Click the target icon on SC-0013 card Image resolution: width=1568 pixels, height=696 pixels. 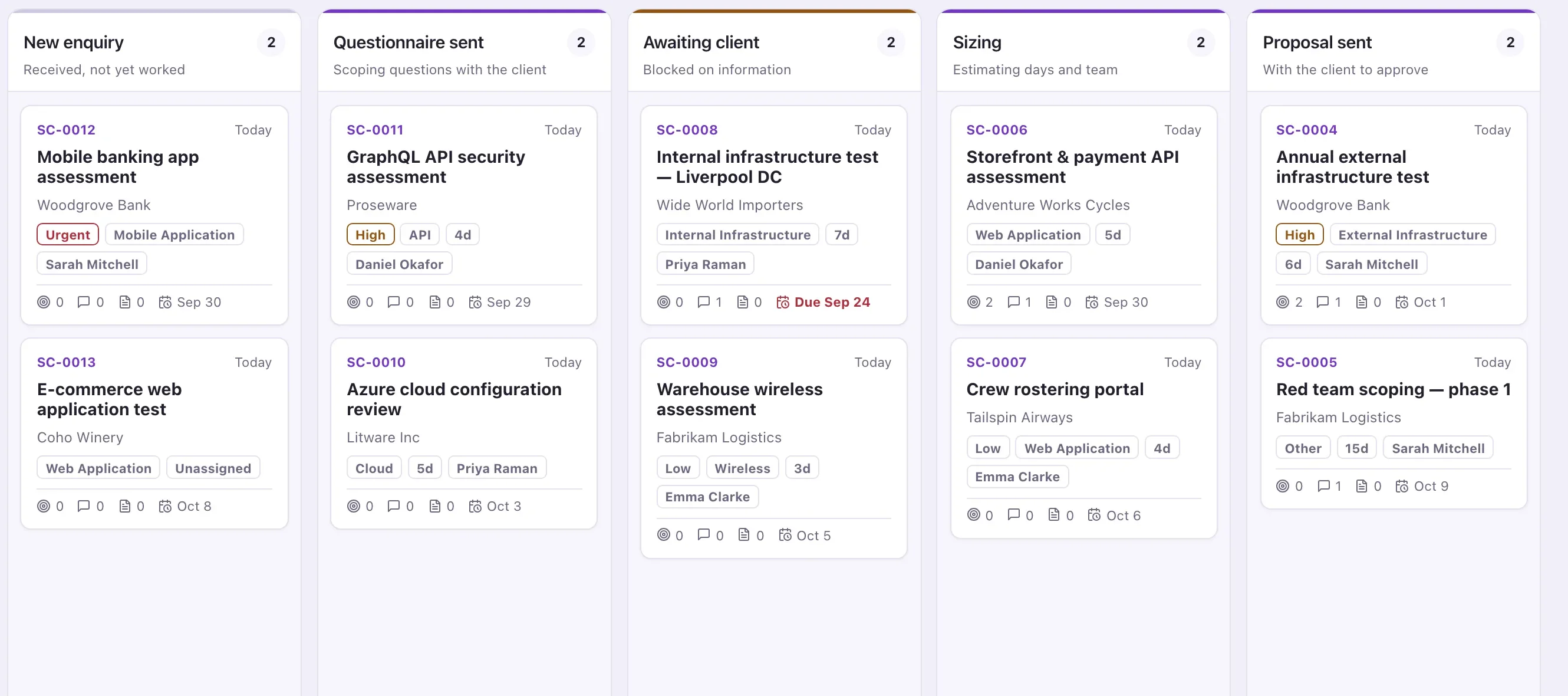click(x=44, y=506)
